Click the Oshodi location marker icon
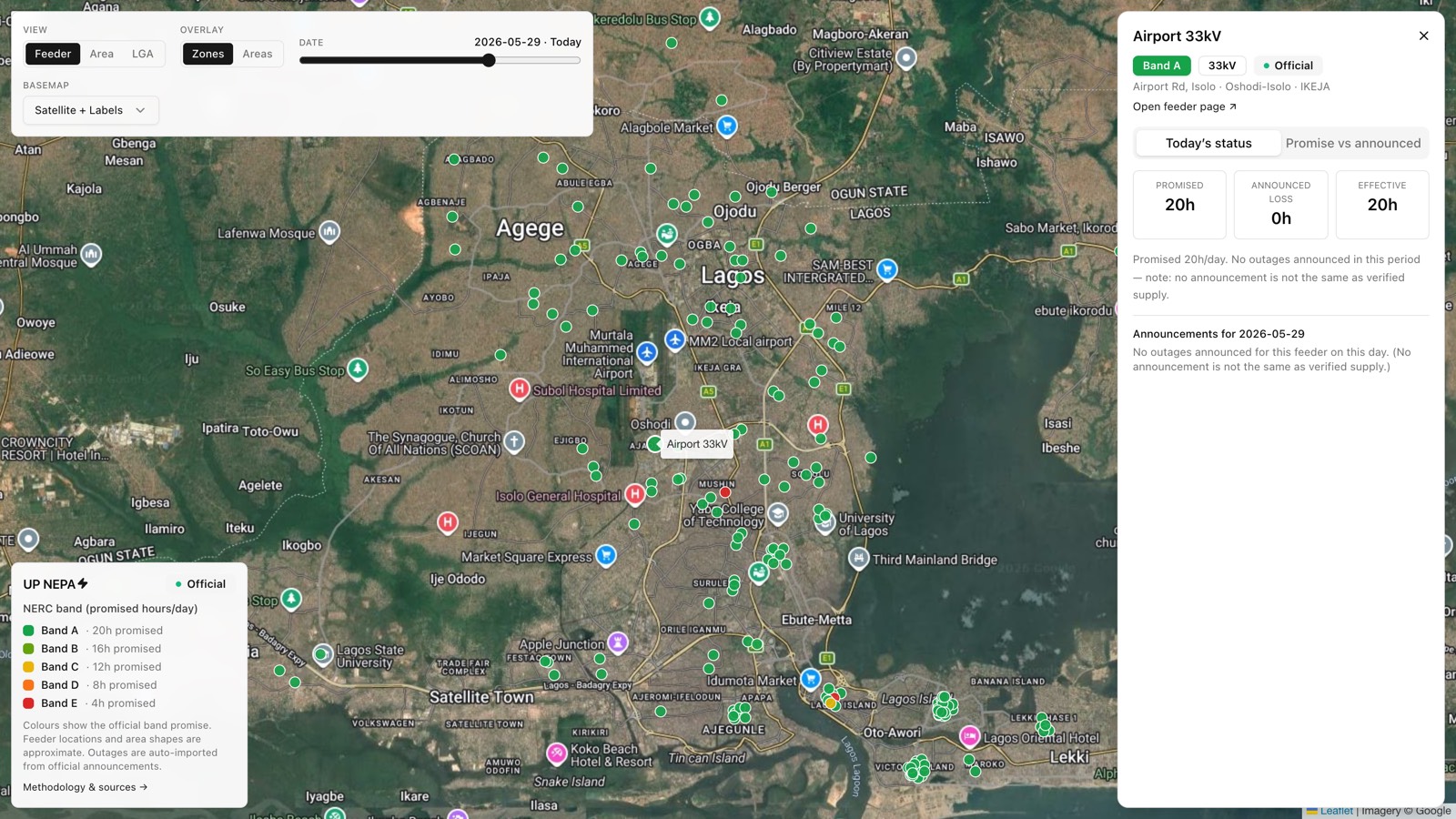Viewport: 1456px width, 819px height. coord(685,421)
